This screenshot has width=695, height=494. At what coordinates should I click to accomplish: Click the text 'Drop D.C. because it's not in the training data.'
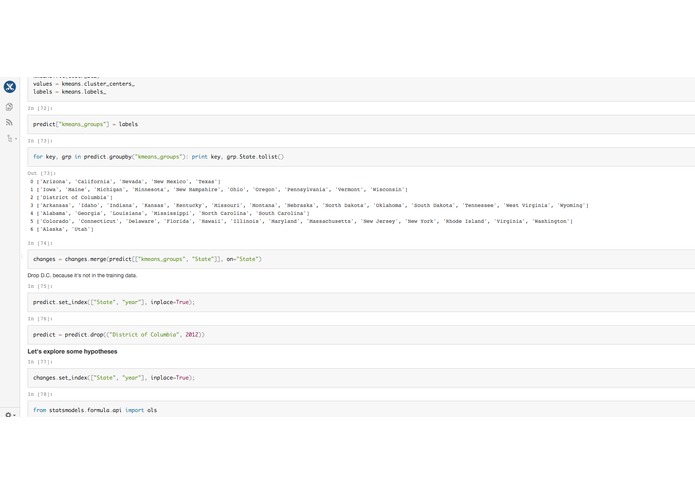[82, 276]
